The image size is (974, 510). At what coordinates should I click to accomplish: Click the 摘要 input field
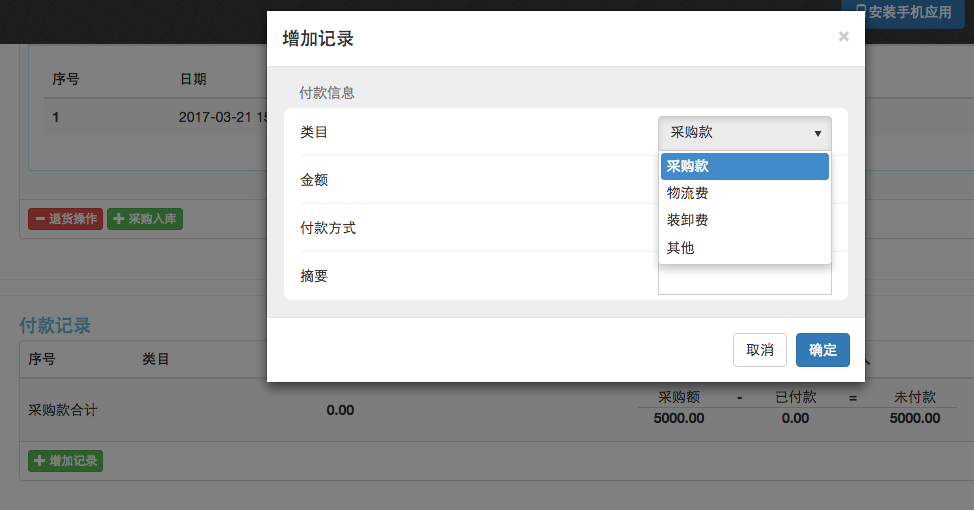pos(744,282)
